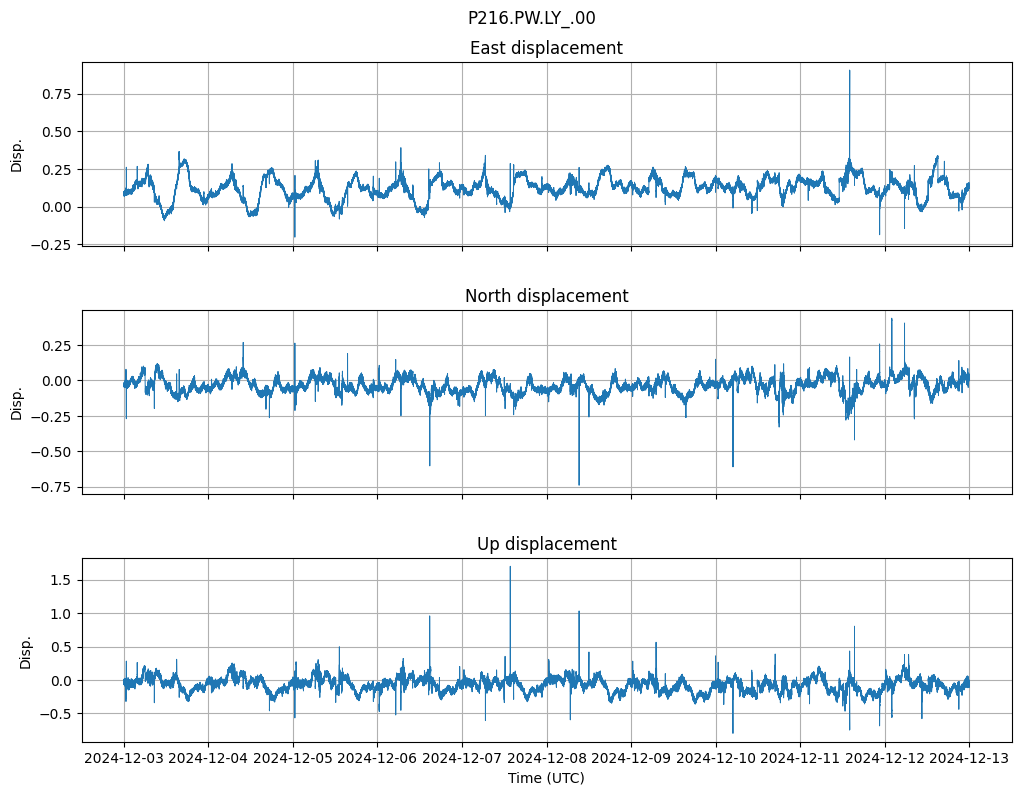The image size is (1021, 795).
Task: Click the tallest spike in East displacement plot
Action: coord(849,71)
